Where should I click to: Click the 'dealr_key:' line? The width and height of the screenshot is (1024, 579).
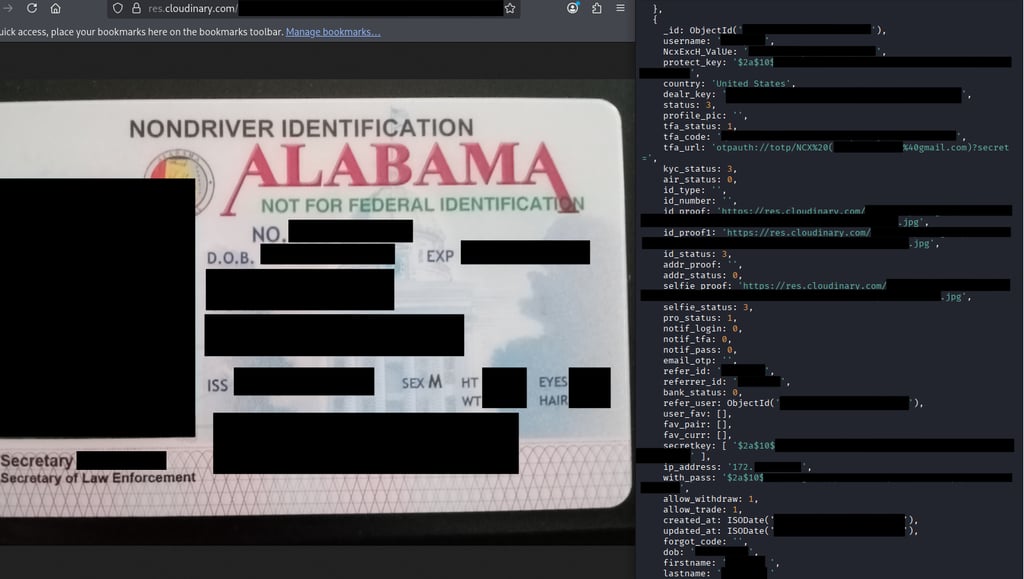[x=816, y=95]
